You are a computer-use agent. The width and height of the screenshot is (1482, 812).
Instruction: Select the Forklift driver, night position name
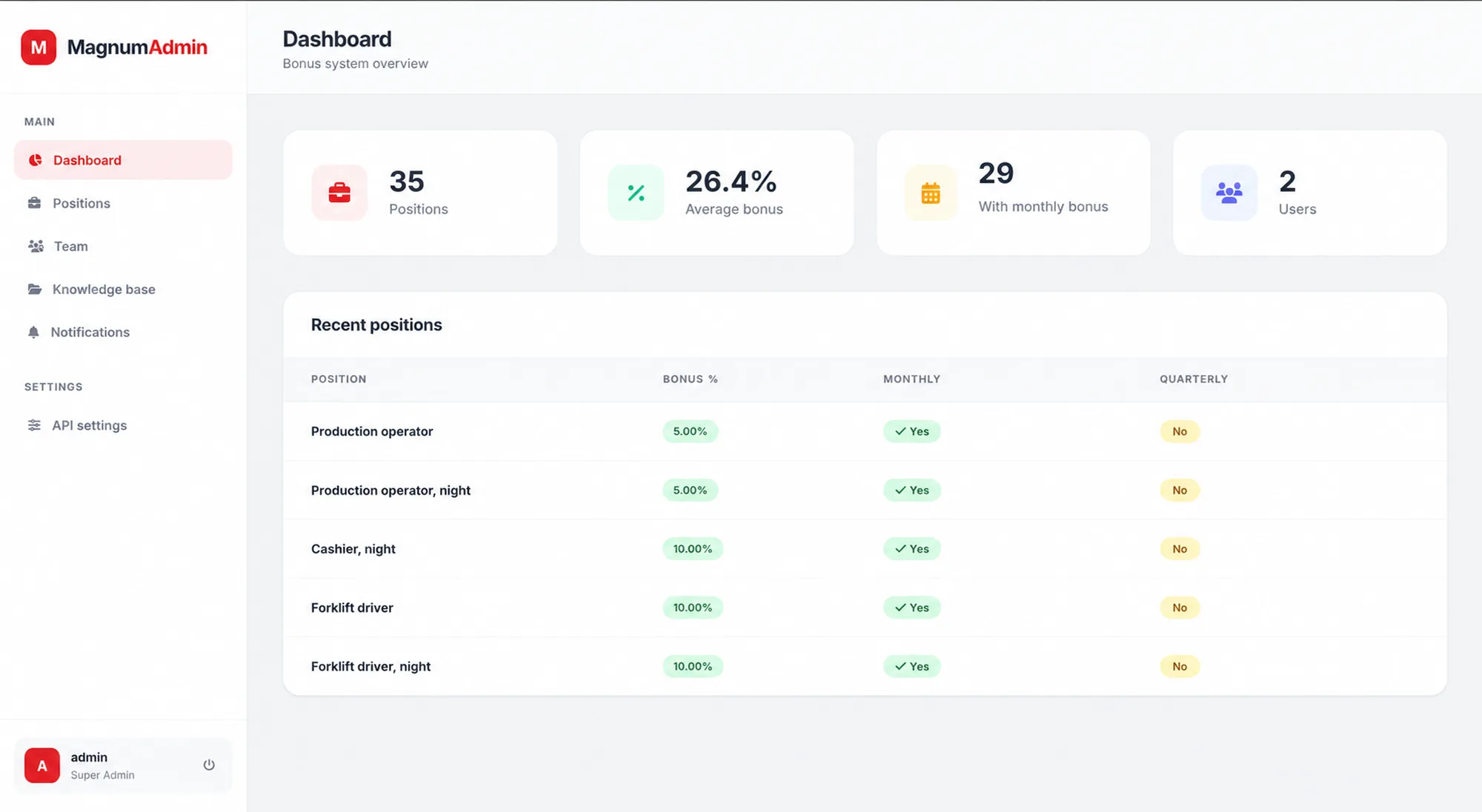[x=370, y=667]
